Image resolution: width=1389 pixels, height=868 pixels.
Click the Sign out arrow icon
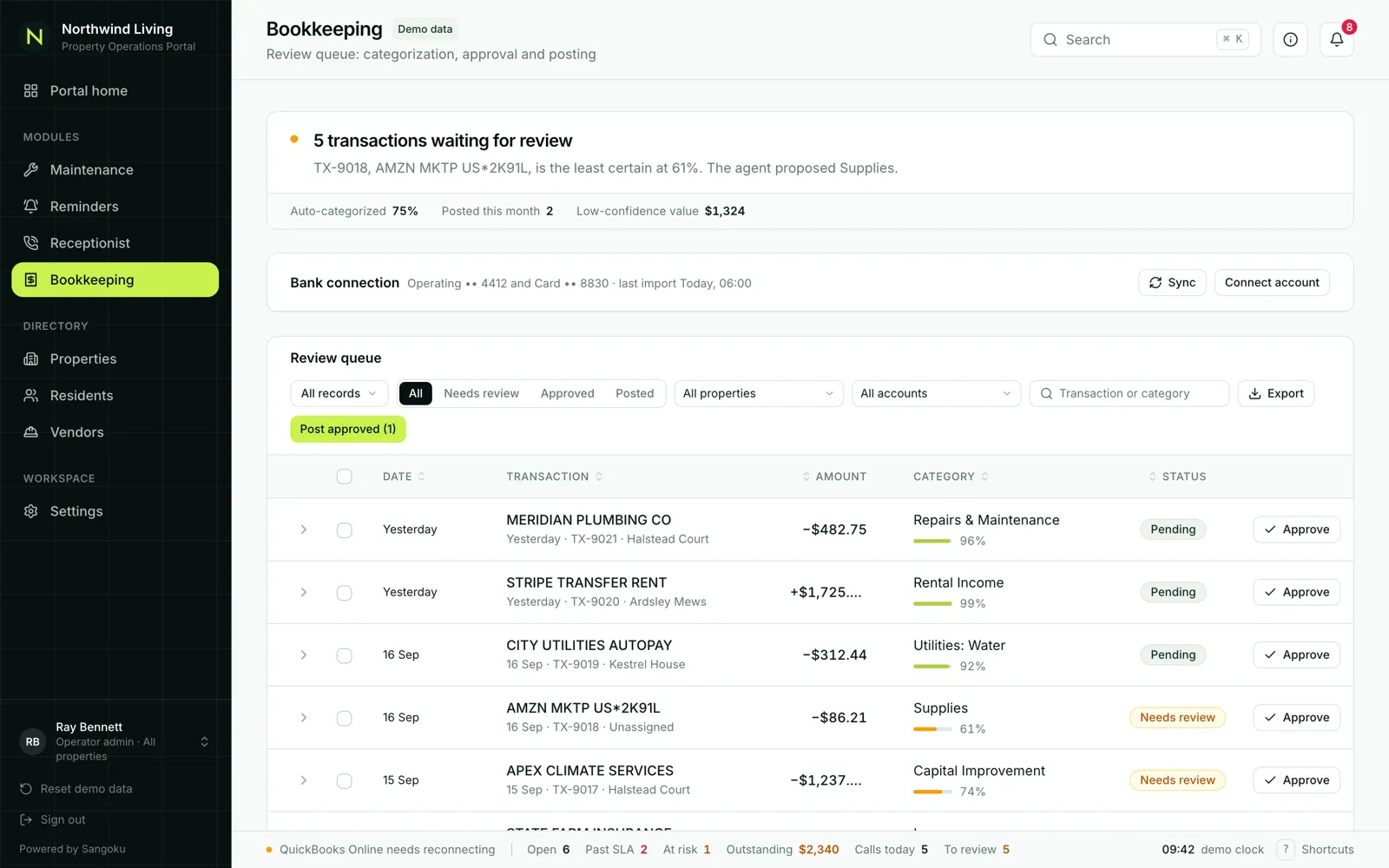[26, 819]
